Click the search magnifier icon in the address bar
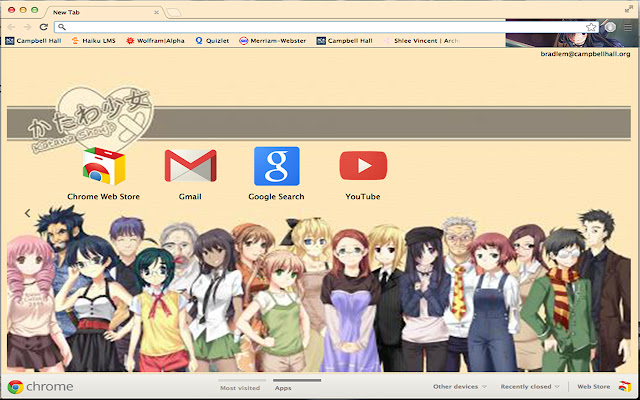 (62, 27)
